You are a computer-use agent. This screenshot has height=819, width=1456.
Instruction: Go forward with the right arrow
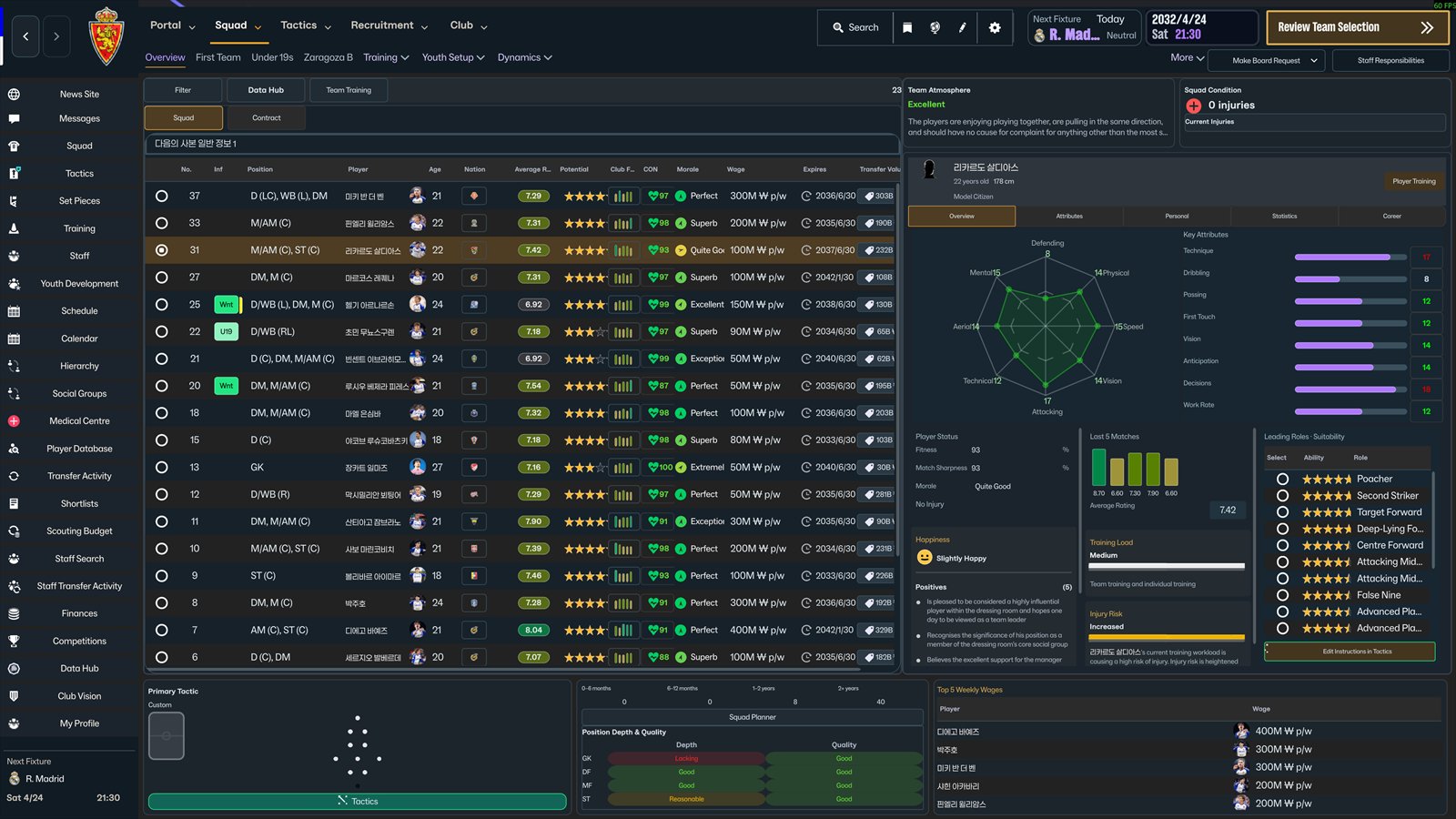point(56,36)
